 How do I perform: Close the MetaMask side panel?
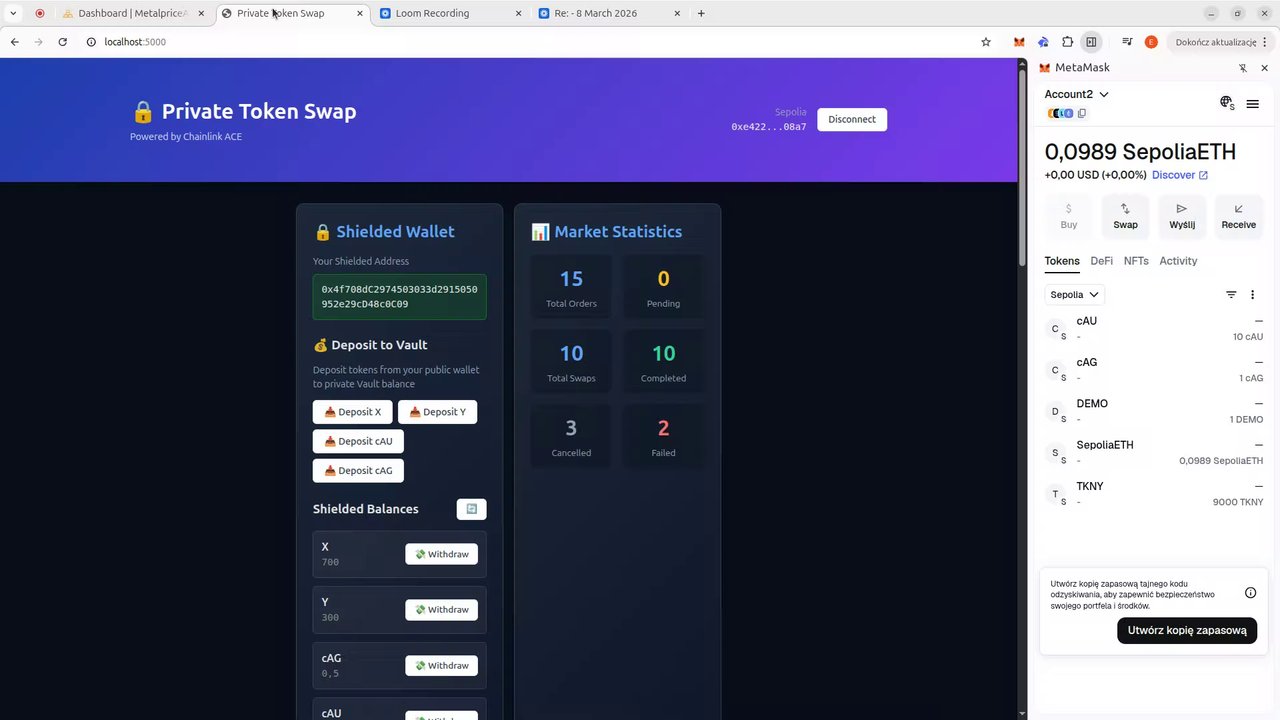coord(1264,68)
